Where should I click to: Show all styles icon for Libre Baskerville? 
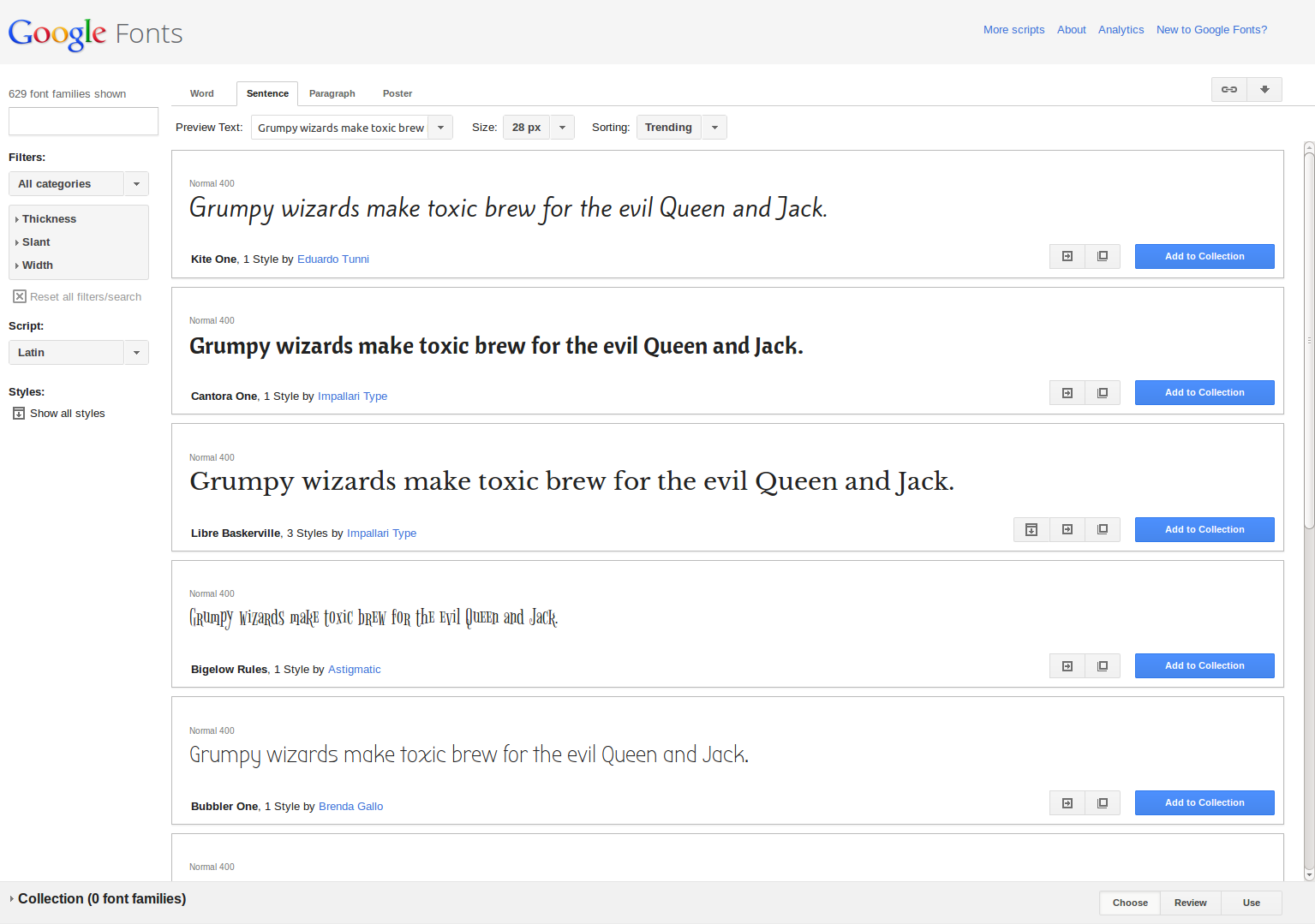click(1031, 530)
